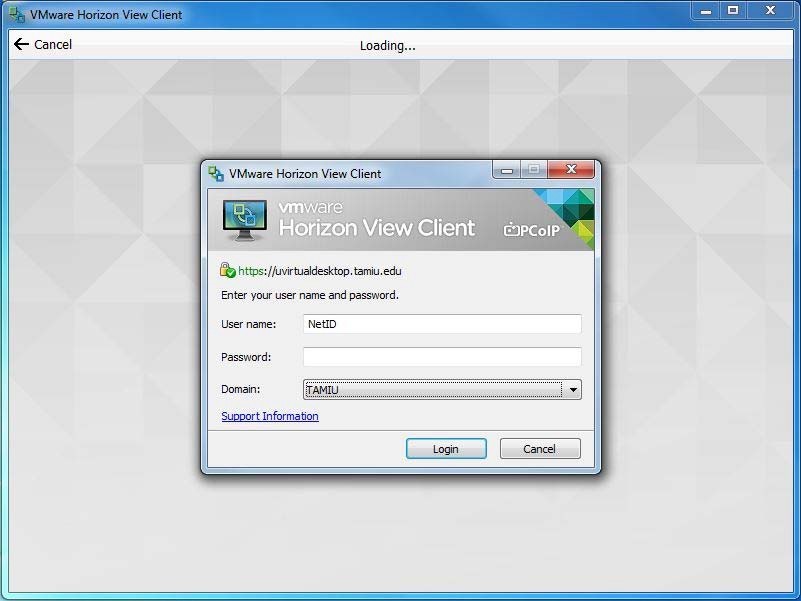Click the Loading... status text
Screen dimensions: 801x601
(x=388, y=45)
